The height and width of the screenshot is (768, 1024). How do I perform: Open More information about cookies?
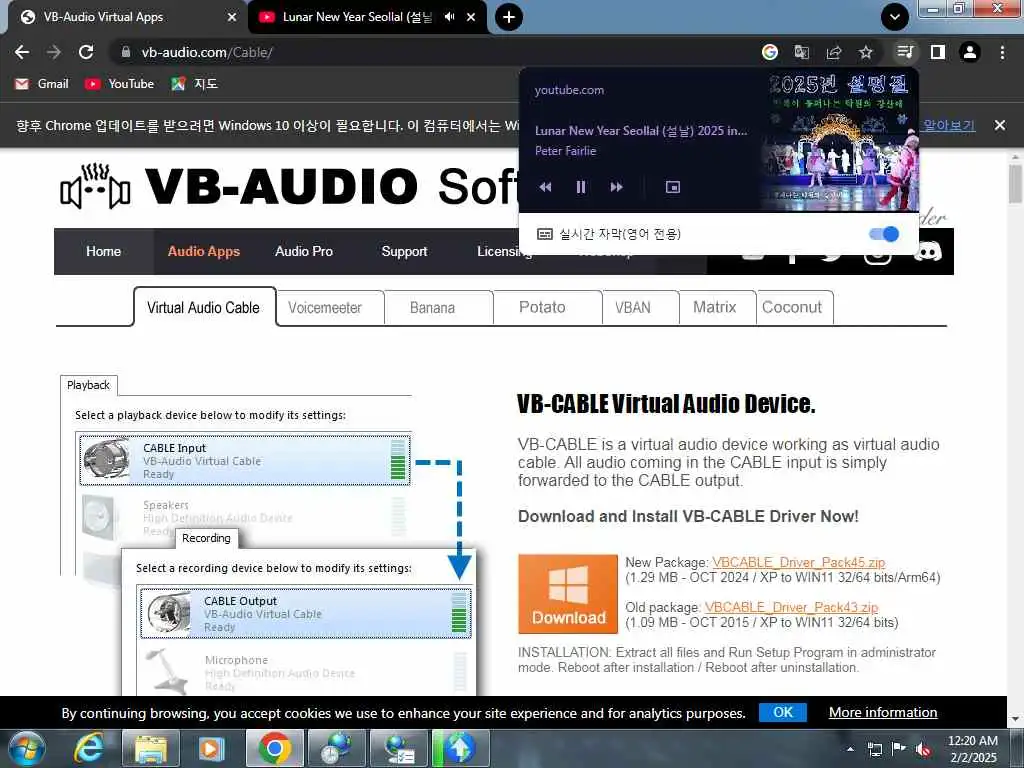[883, 712]
